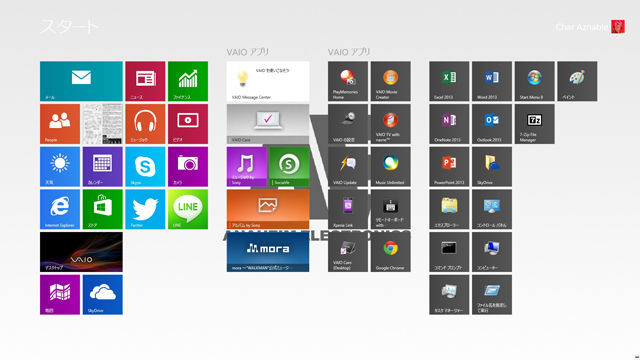Open the orange Music tile with headphones
Screen dimensions: 640x360
tap(145, 124)
